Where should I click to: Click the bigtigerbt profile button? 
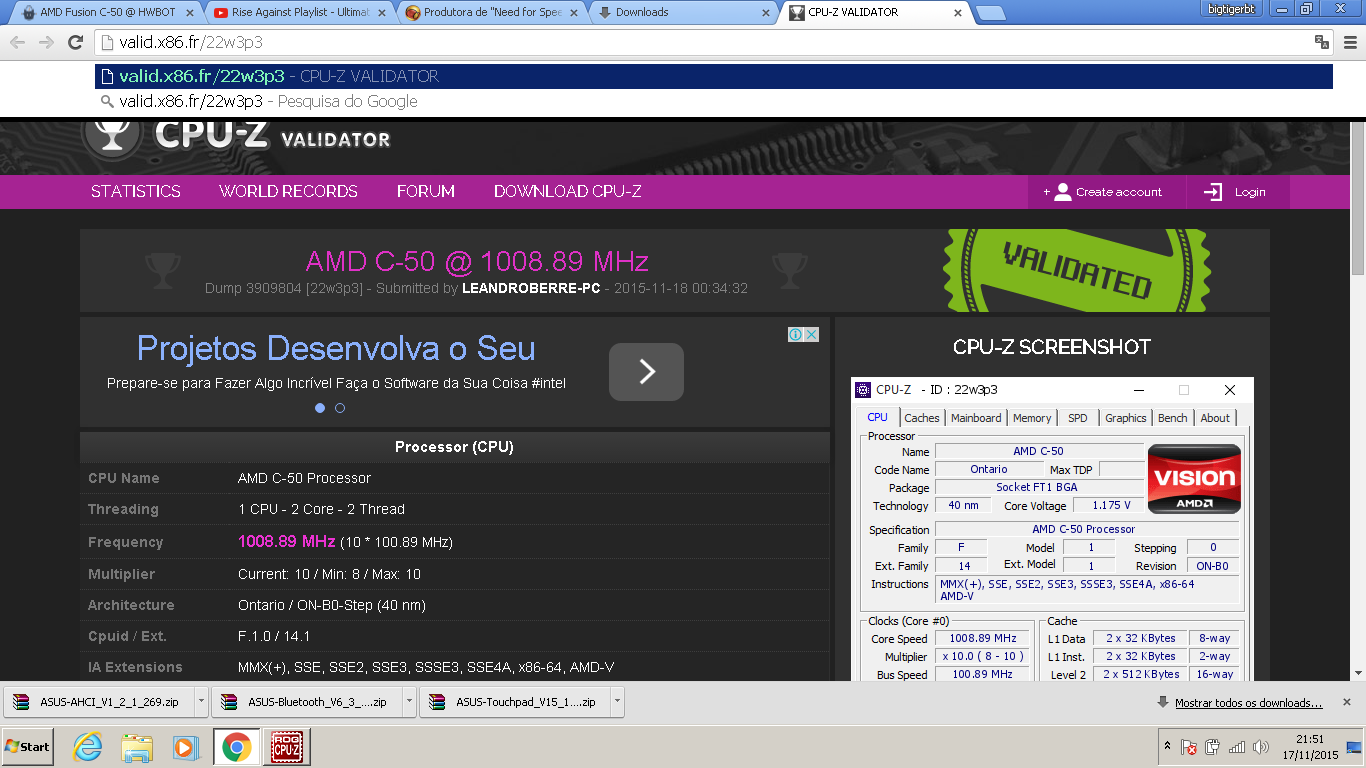1230,8
